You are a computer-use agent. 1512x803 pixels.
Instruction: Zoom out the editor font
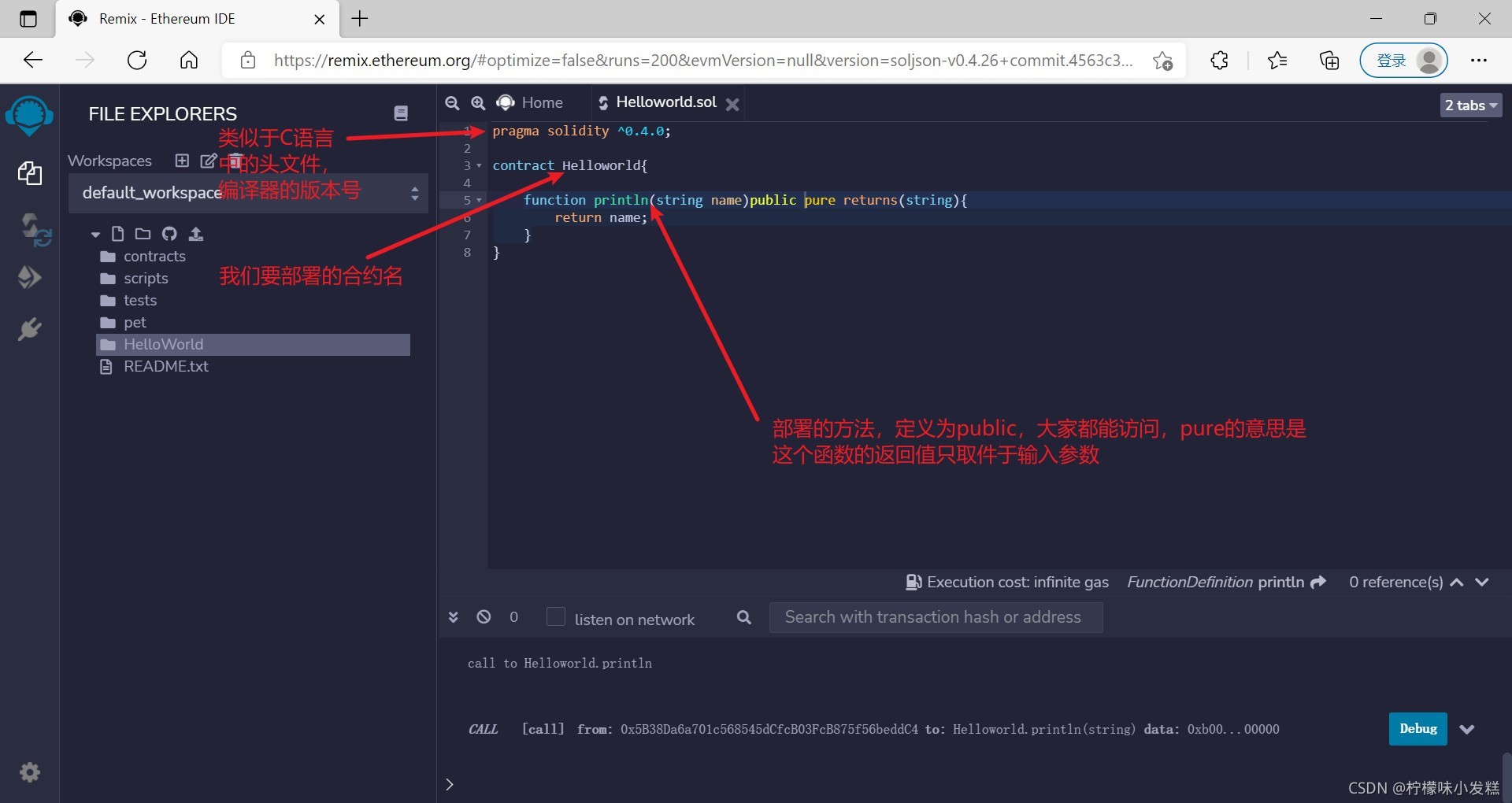click(452, 103)
